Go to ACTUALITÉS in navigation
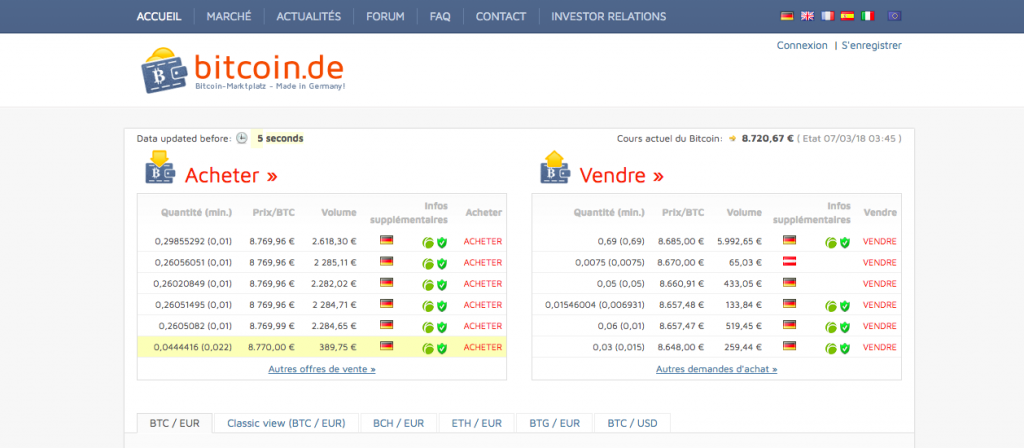1024x448 pixels. 309,16
